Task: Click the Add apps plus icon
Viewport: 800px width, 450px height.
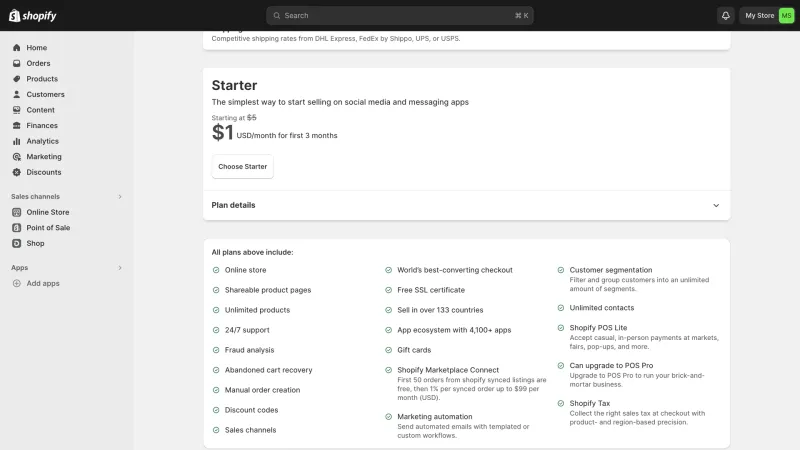Action: [x=16, y=283]
